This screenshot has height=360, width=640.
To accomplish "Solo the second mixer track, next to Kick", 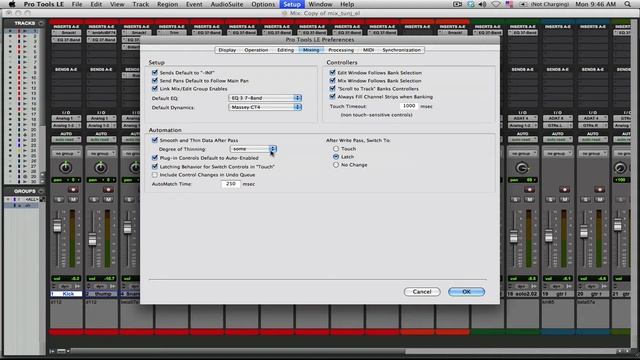I will (94, 200).
